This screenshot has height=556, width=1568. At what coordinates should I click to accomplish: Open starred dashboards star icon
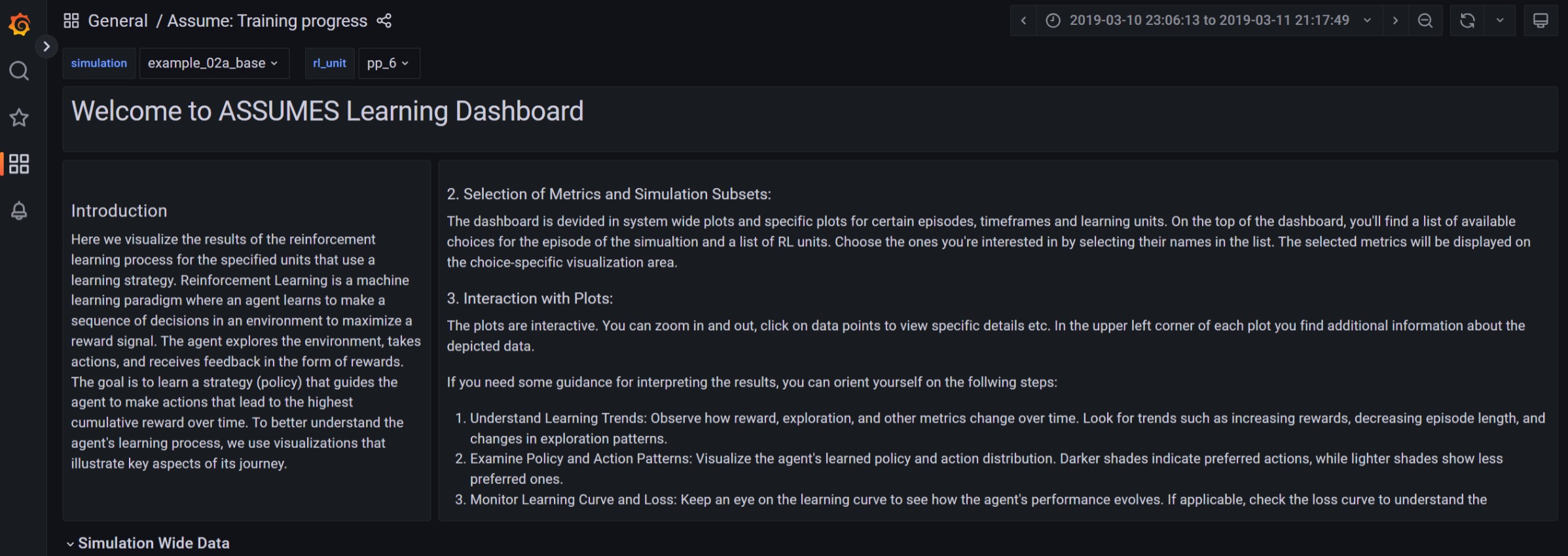(19, 118)
